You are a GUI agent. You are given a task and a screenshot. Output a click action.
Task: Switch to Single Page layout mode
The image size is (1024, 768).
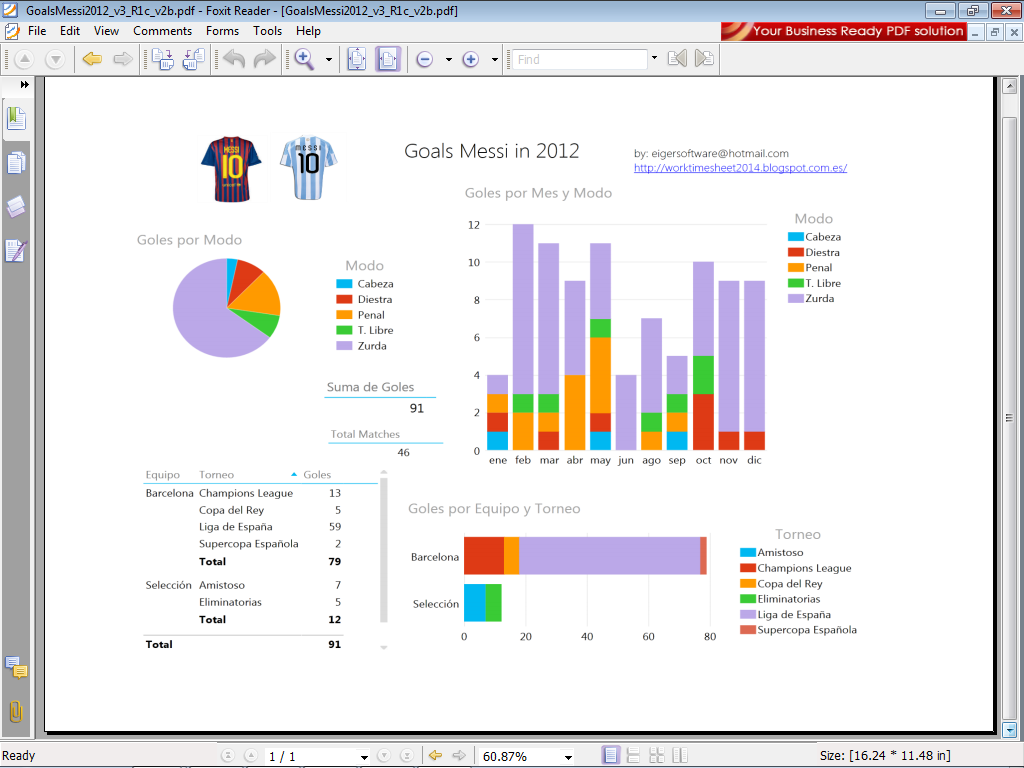[x=611, y=755]
